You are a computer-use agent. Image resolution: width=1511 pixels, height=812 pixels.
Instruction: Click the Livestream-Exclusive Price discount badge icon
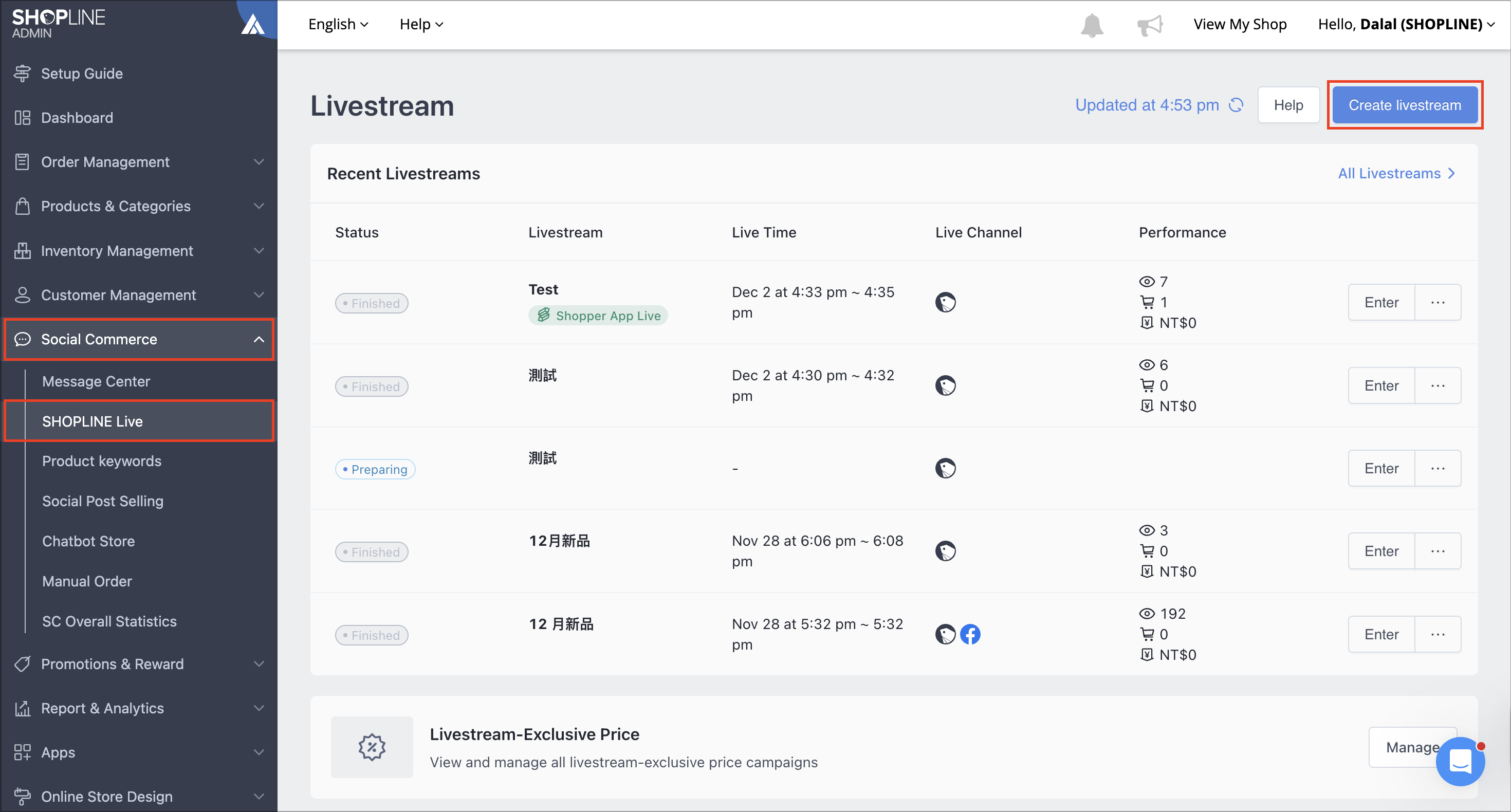point(372,747)
